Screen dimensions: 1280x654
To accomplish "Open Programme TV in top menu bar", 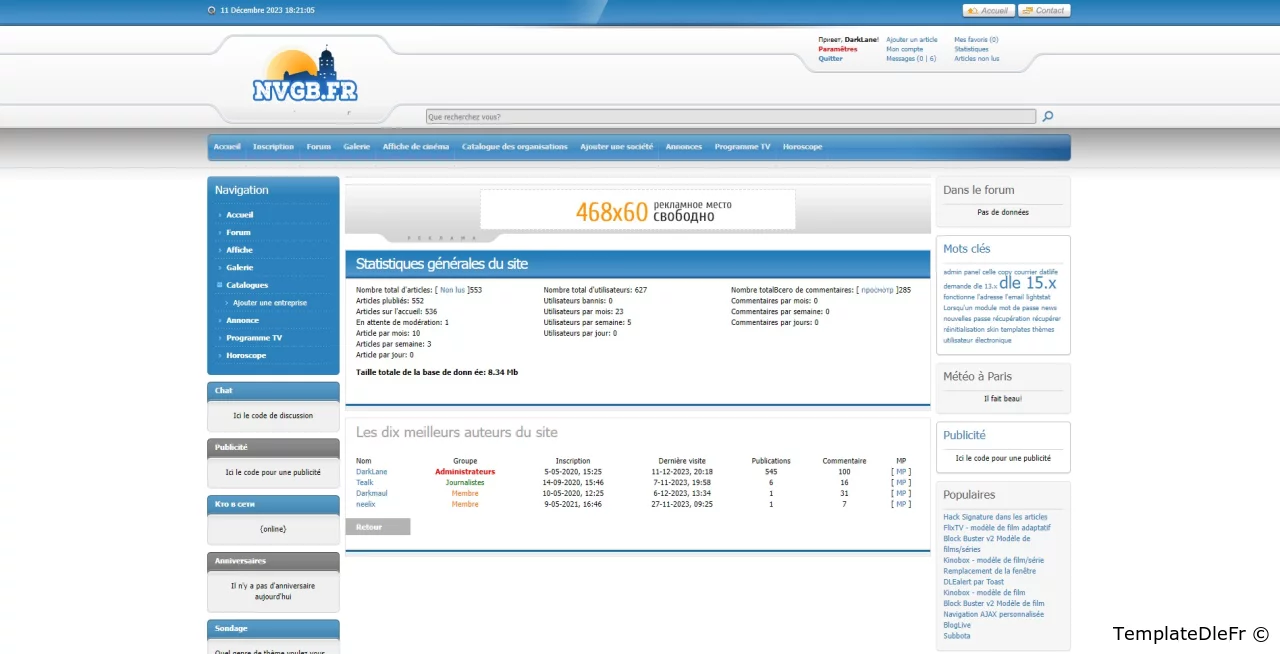I will [742, 147].
